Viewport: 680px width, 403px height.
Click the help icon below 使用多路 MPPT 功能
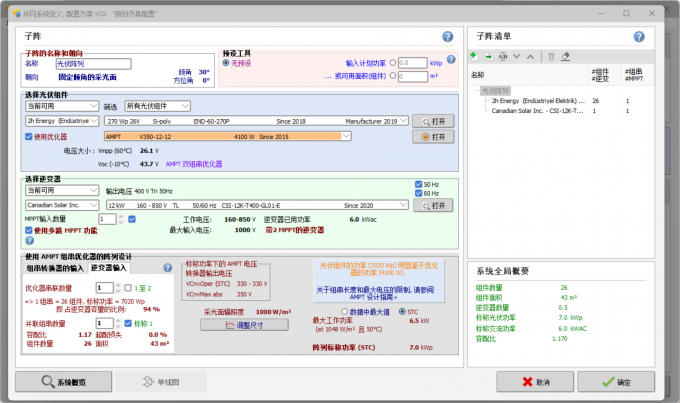click(29, 240)
